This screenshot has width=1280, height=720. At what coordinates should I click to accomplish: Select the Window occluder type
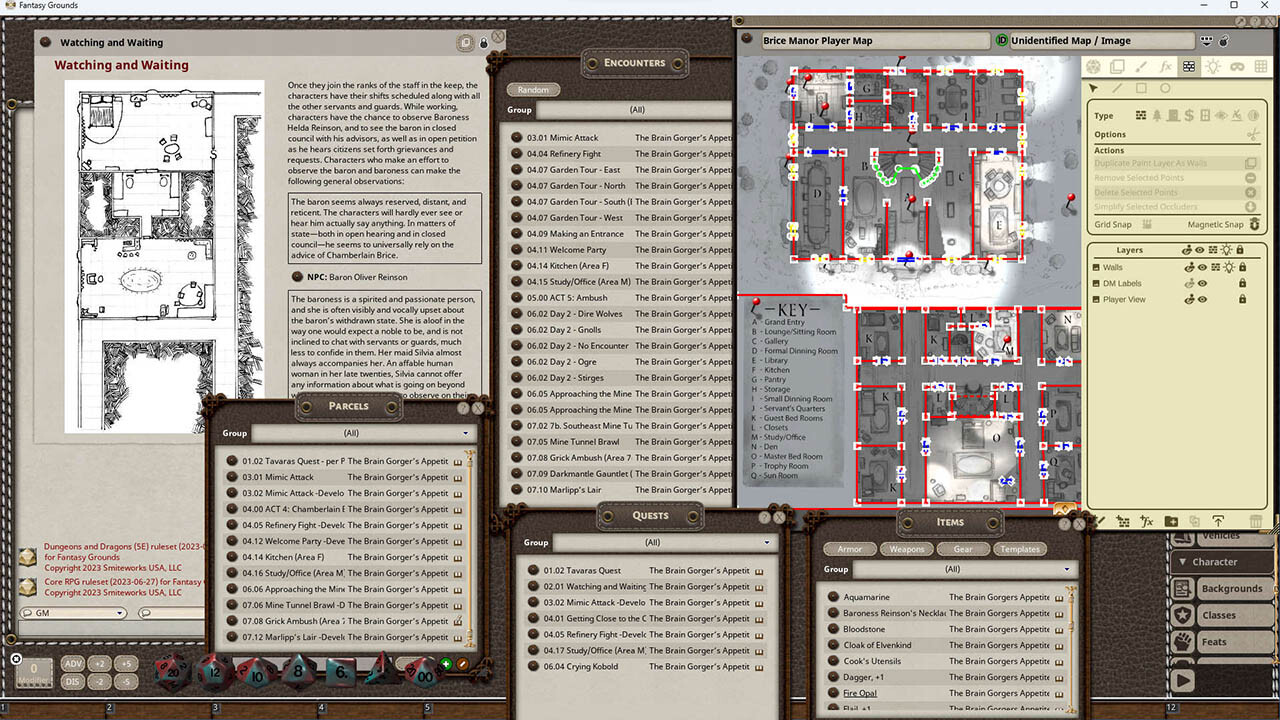pyautogui.click(x=1205, y=116)
